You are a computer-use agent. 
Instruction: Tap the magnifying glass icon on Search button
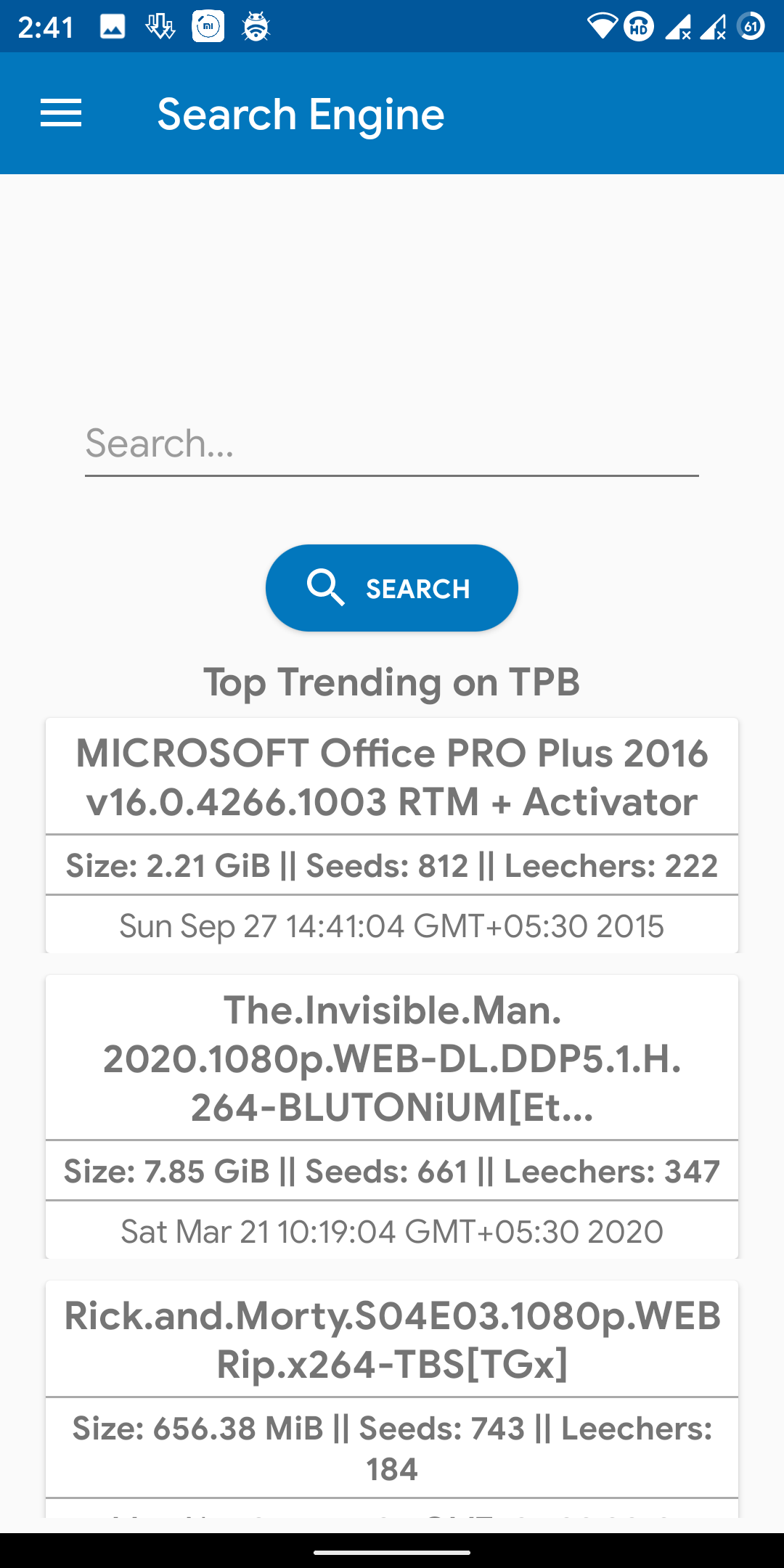[325, 587]
